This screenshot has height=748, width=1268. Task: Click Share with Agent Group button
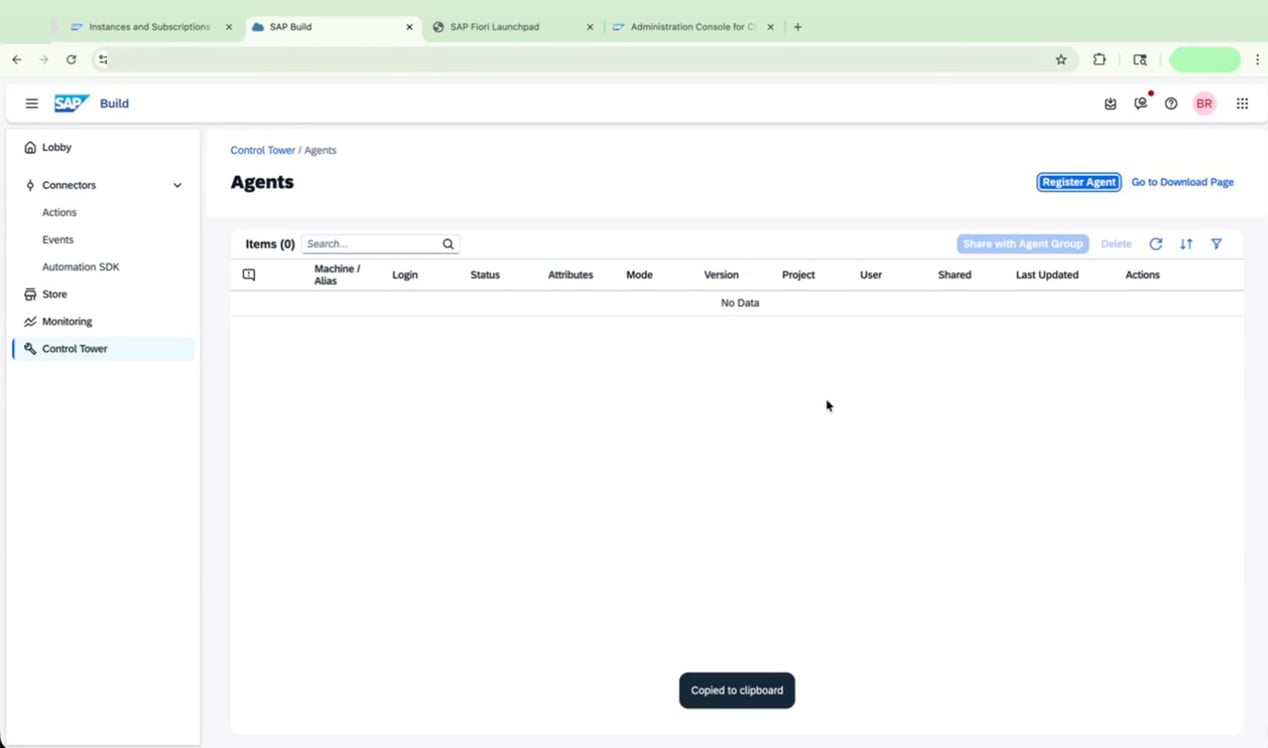1022,244
